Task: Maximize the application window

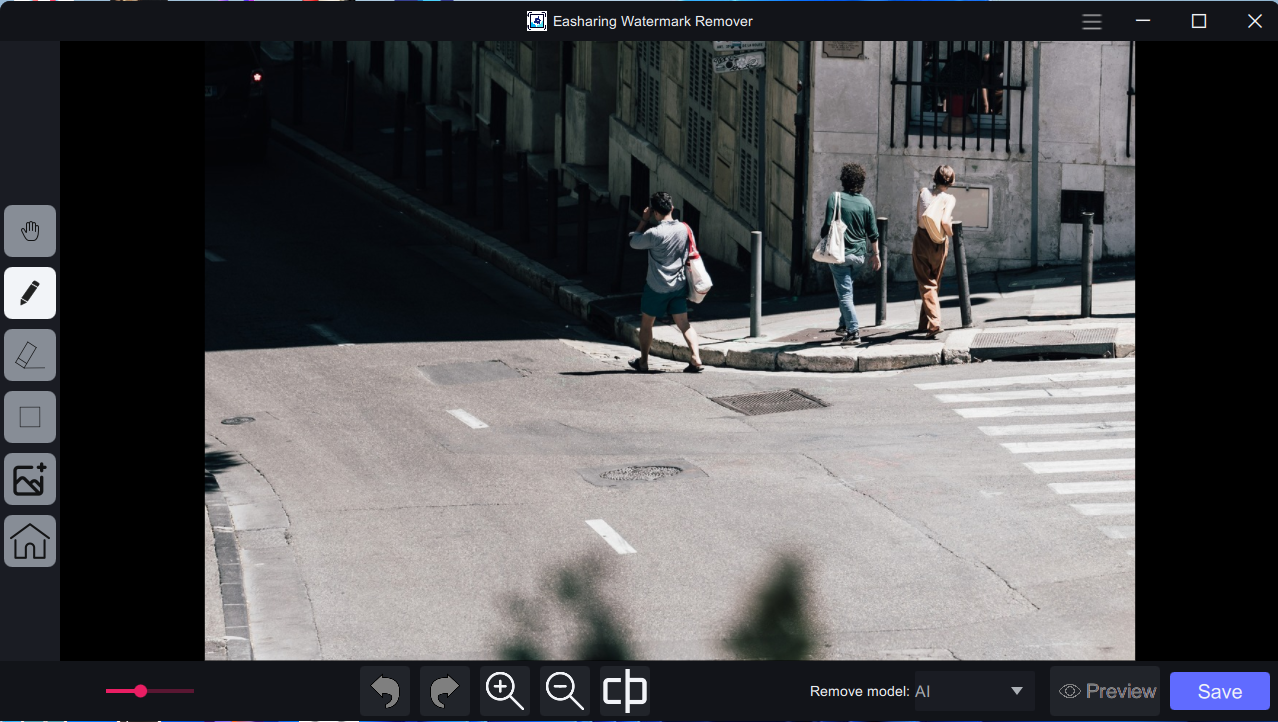Action: tap(1199, 21)
